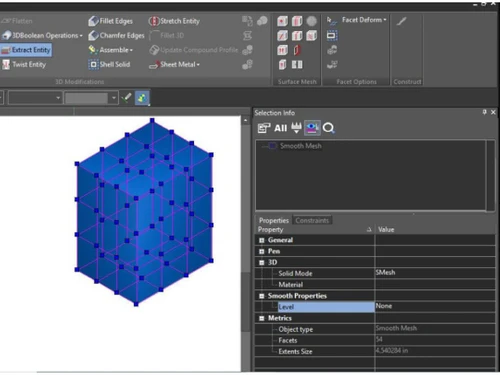Choose the Fillet Edges tool
Image resolution: width=500 pixels, height=375 pixels.
click(x=111, y=21)
